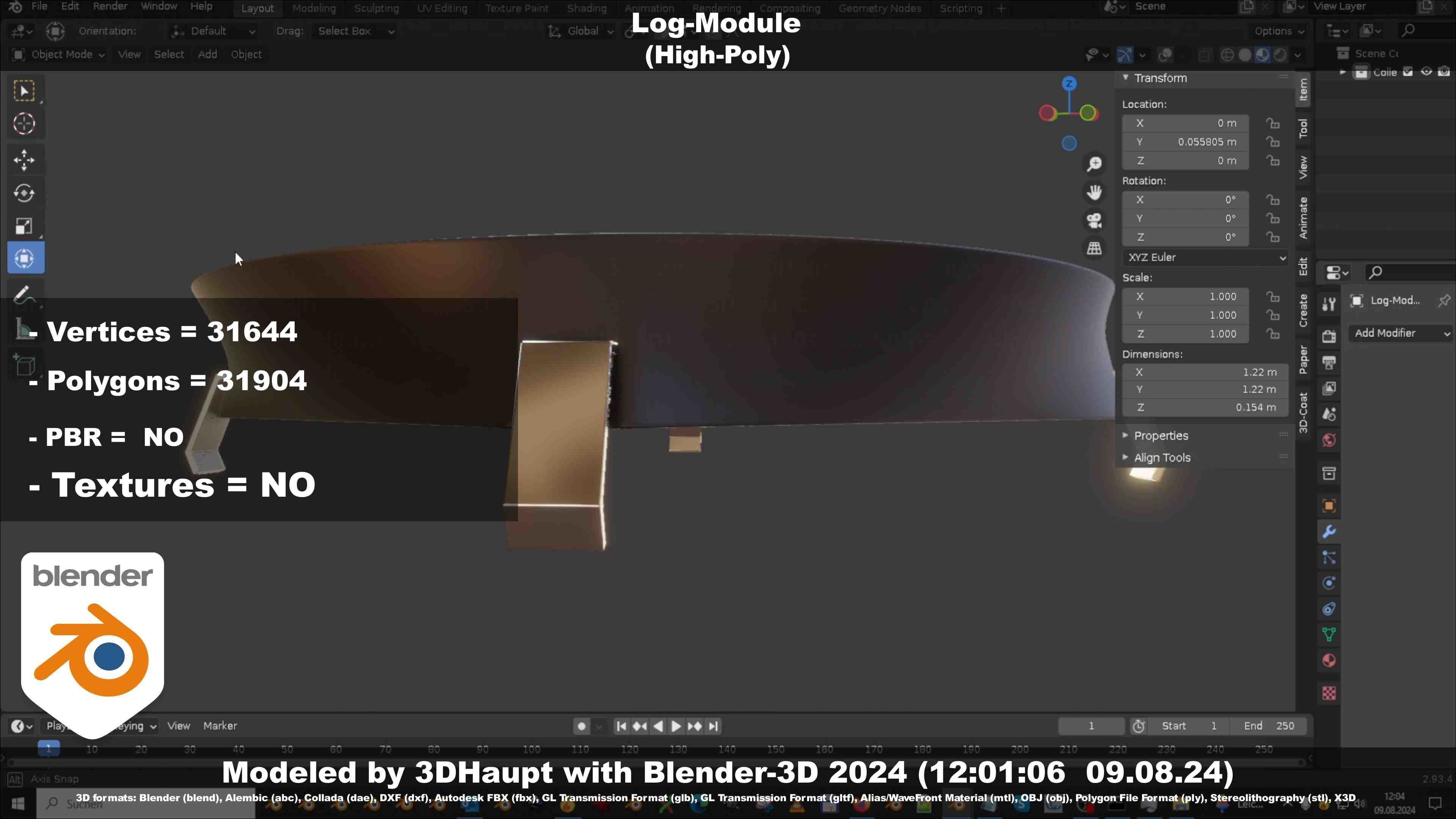Select the Move tool
Viewport: 1456px width, 819px height.
(x=24, y=160)
